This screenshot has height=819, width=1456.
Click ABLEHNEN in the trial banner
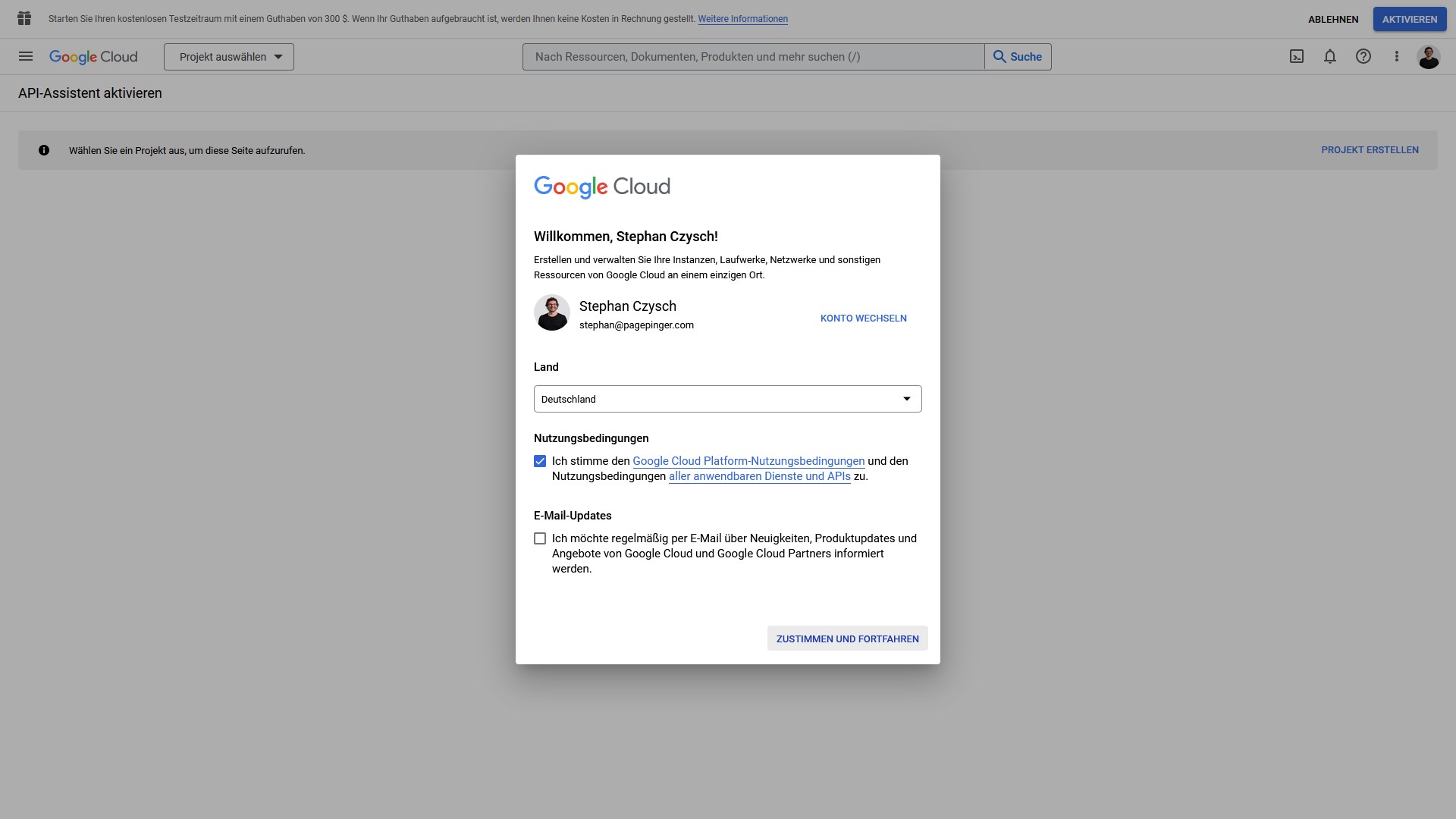1333,20
